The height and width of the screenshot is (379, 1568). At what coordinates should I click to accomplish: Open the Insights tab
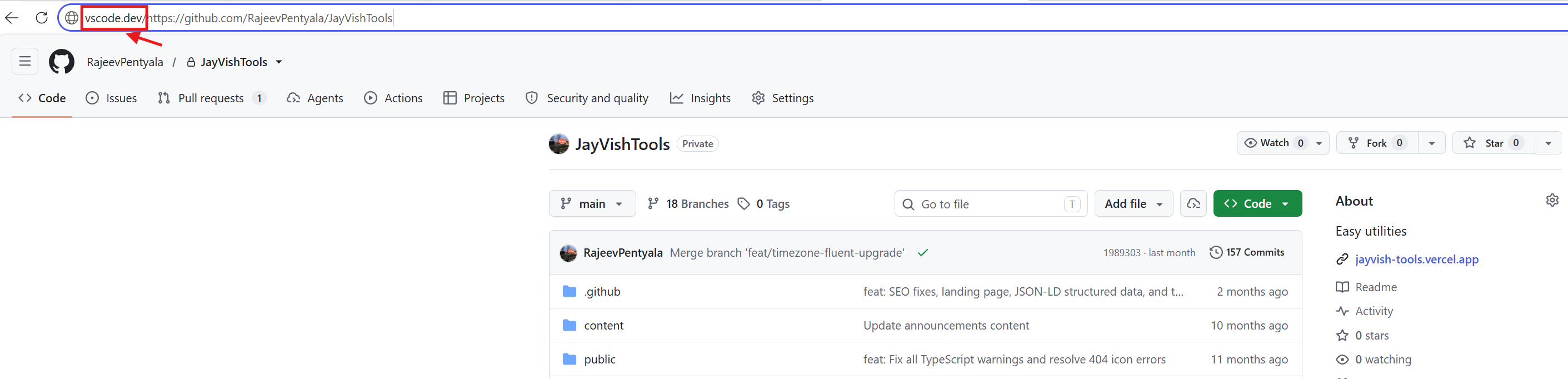(701, 98)
